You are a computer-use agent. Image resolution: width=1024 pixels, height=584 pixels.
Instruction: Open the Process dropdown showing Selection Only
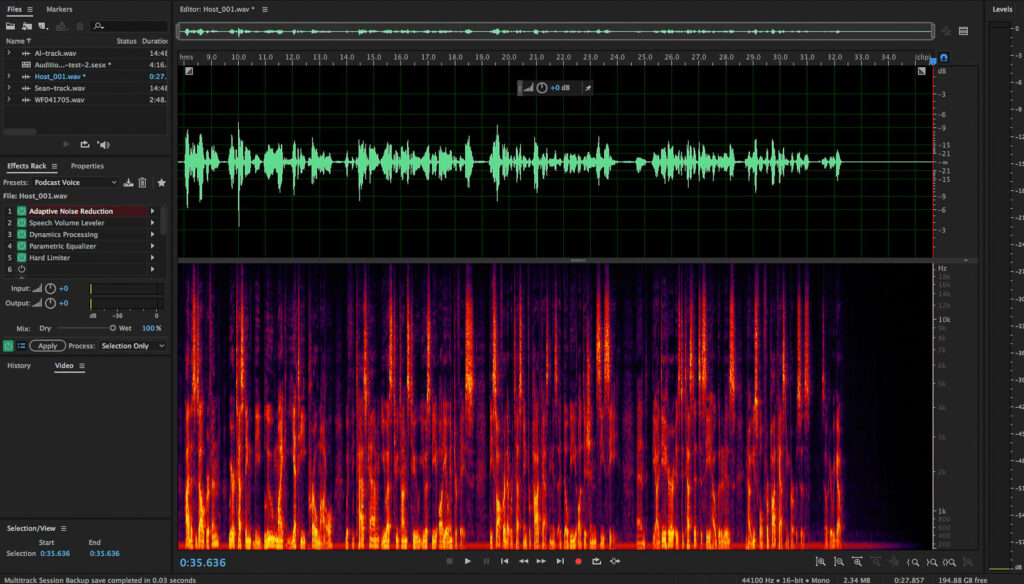tap(128, 345)
